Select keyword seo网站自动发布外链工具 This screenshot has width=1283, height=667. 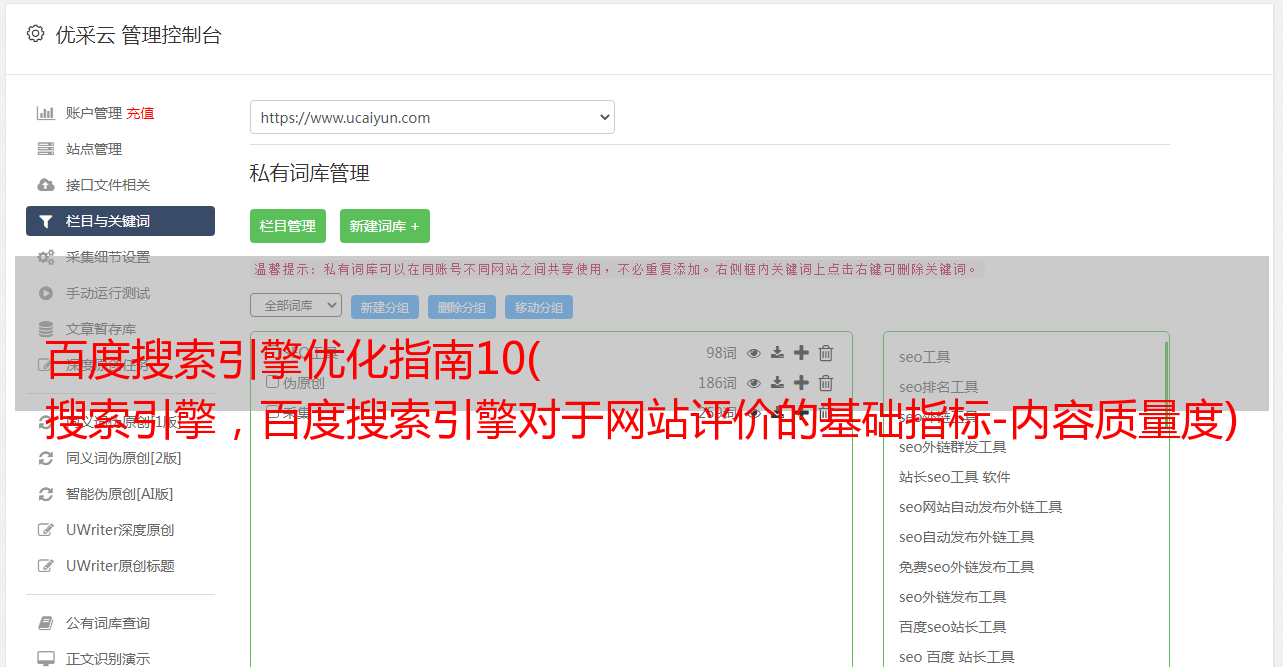pos(981,507)
